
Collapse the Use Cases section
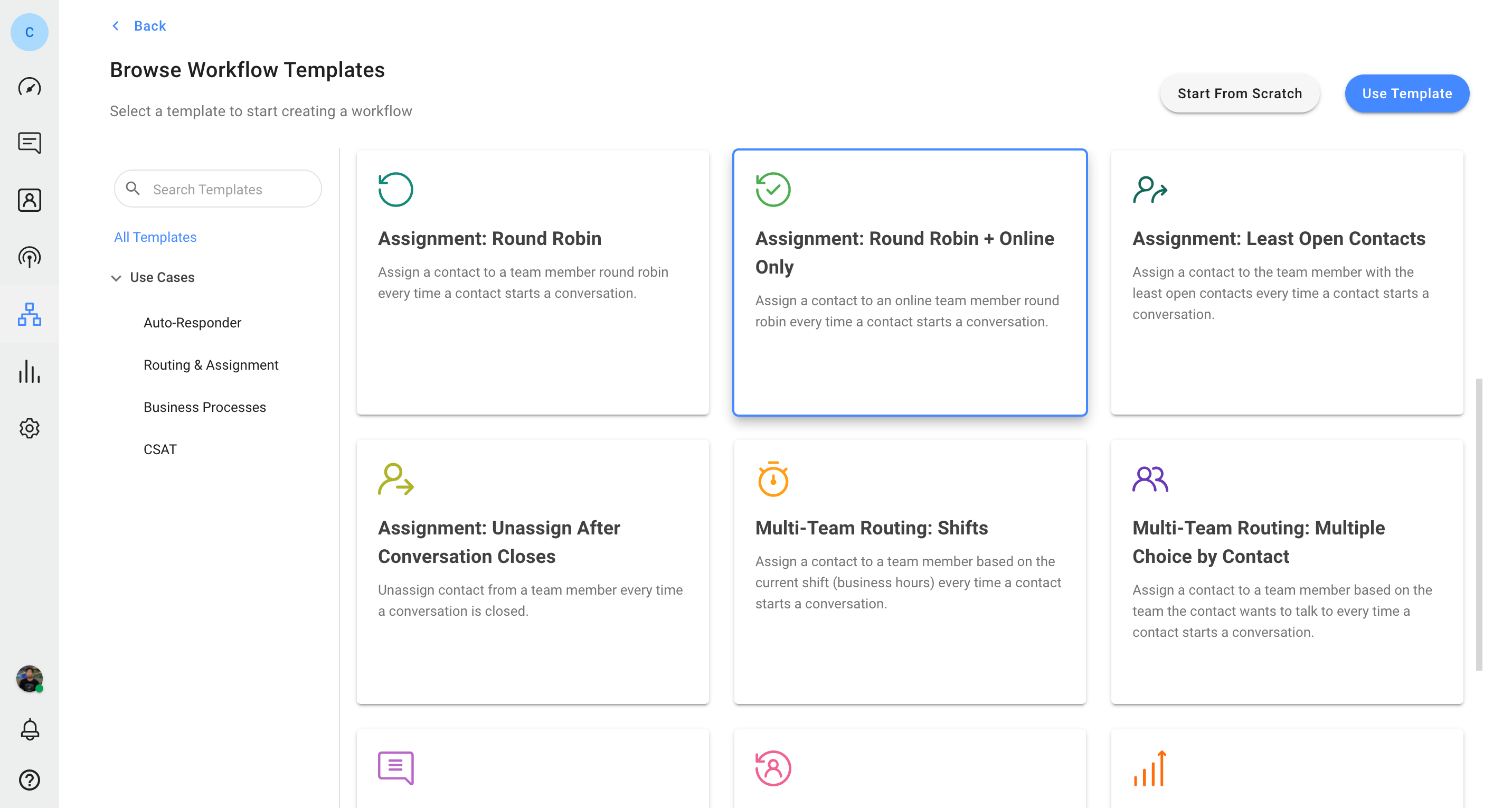[x=116, y=277]
